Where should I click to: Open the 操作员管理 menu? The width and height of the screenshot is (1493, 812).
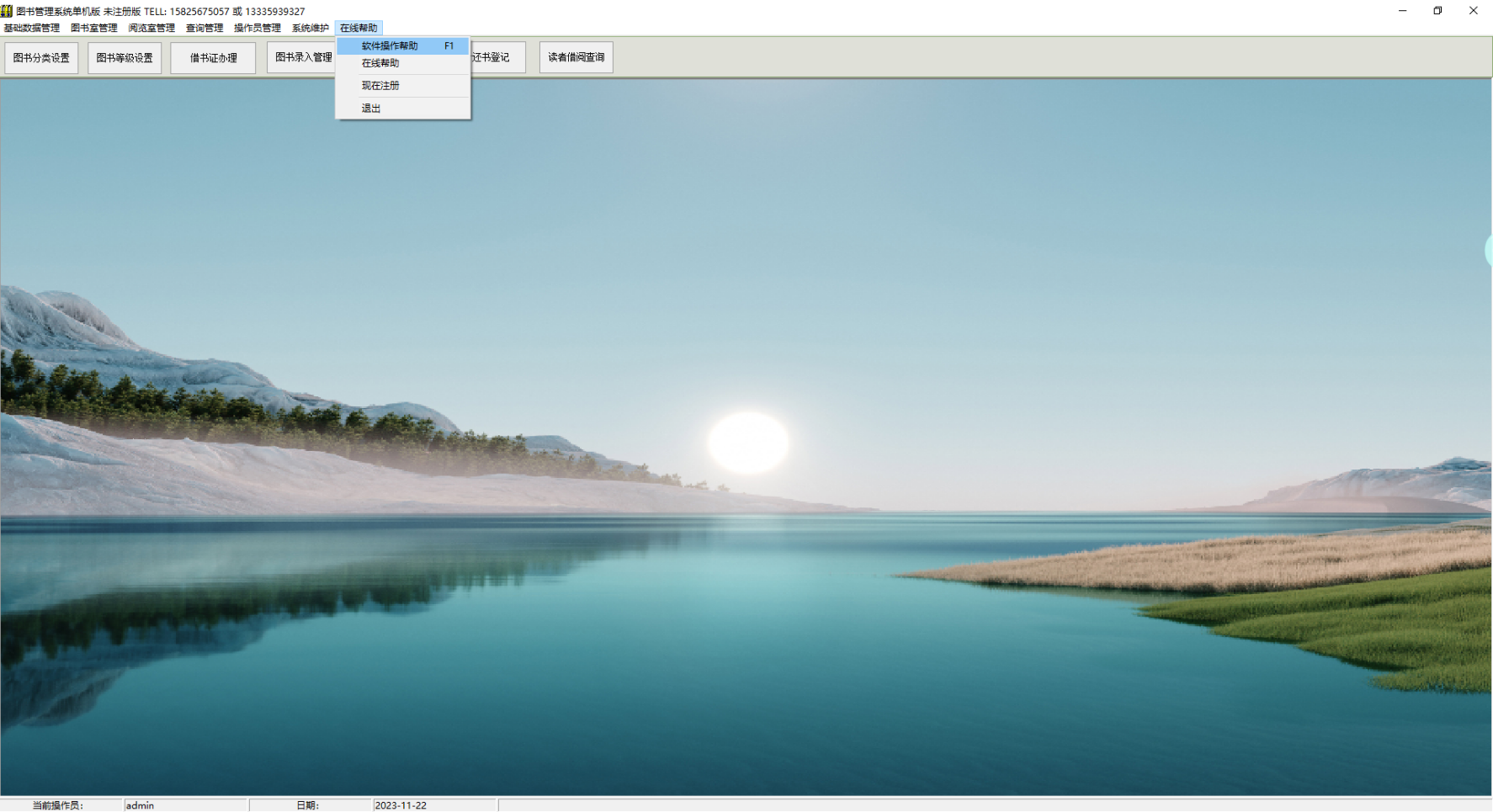[x=258, y=28]
